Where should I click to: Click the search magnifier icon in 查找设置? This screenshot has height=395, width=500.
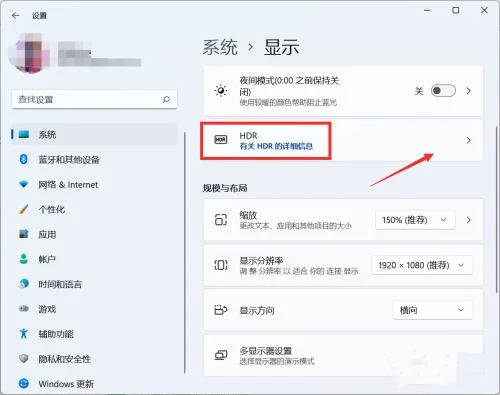tap(166, 99)
